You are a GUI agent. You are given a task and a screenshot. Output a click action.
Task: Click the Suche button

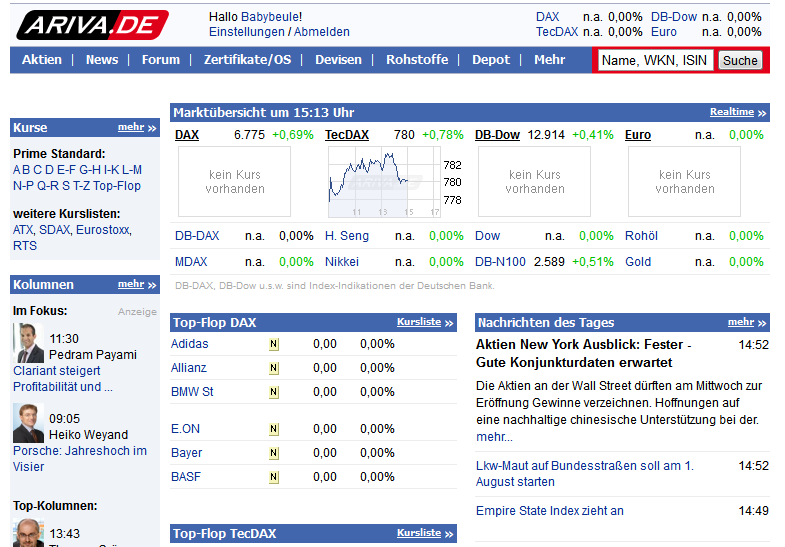click(x=740, y=61)
